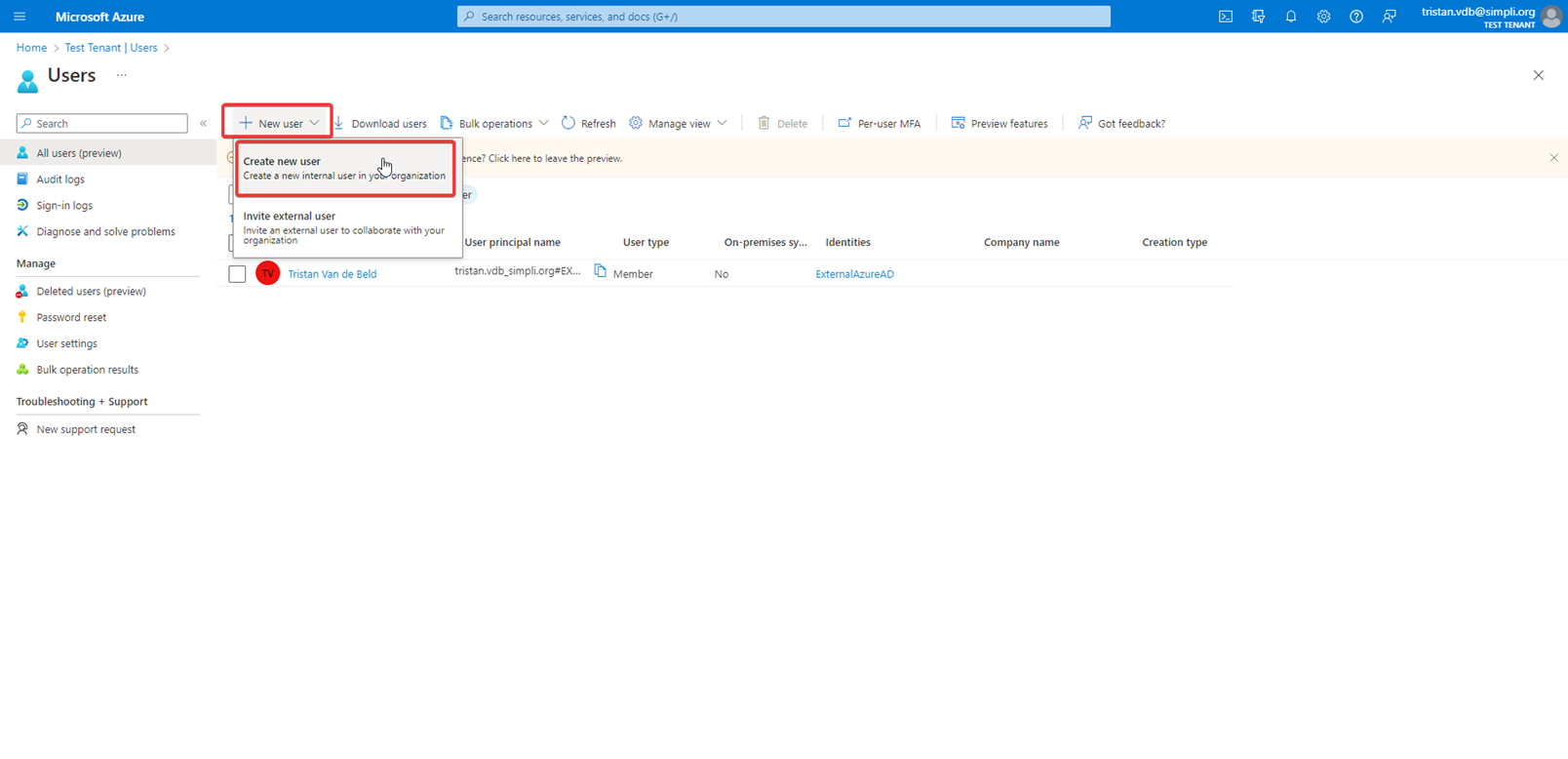Open the notifications bell
The width and height of the screenshot is (1568, 759).
1291,17
